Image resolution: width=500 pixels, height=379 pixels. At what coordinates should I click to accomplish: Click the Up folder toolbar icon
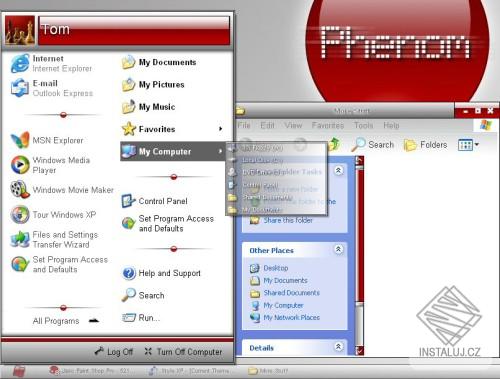point(334,144)
